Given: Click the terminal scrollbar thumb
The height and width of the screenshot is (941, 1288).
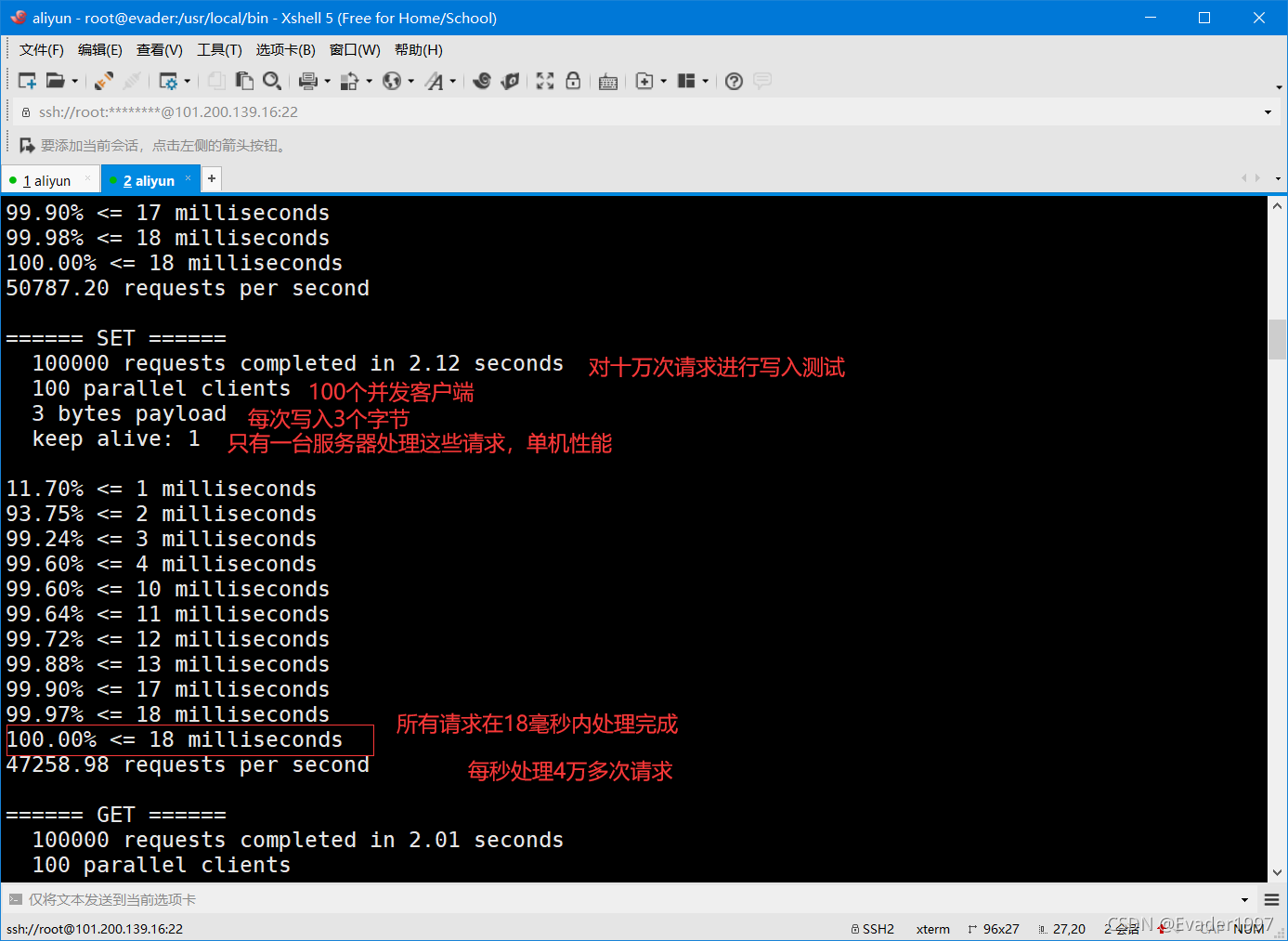Looking at the screenshot, I should pyautogui.click(x=1278, y=339).
